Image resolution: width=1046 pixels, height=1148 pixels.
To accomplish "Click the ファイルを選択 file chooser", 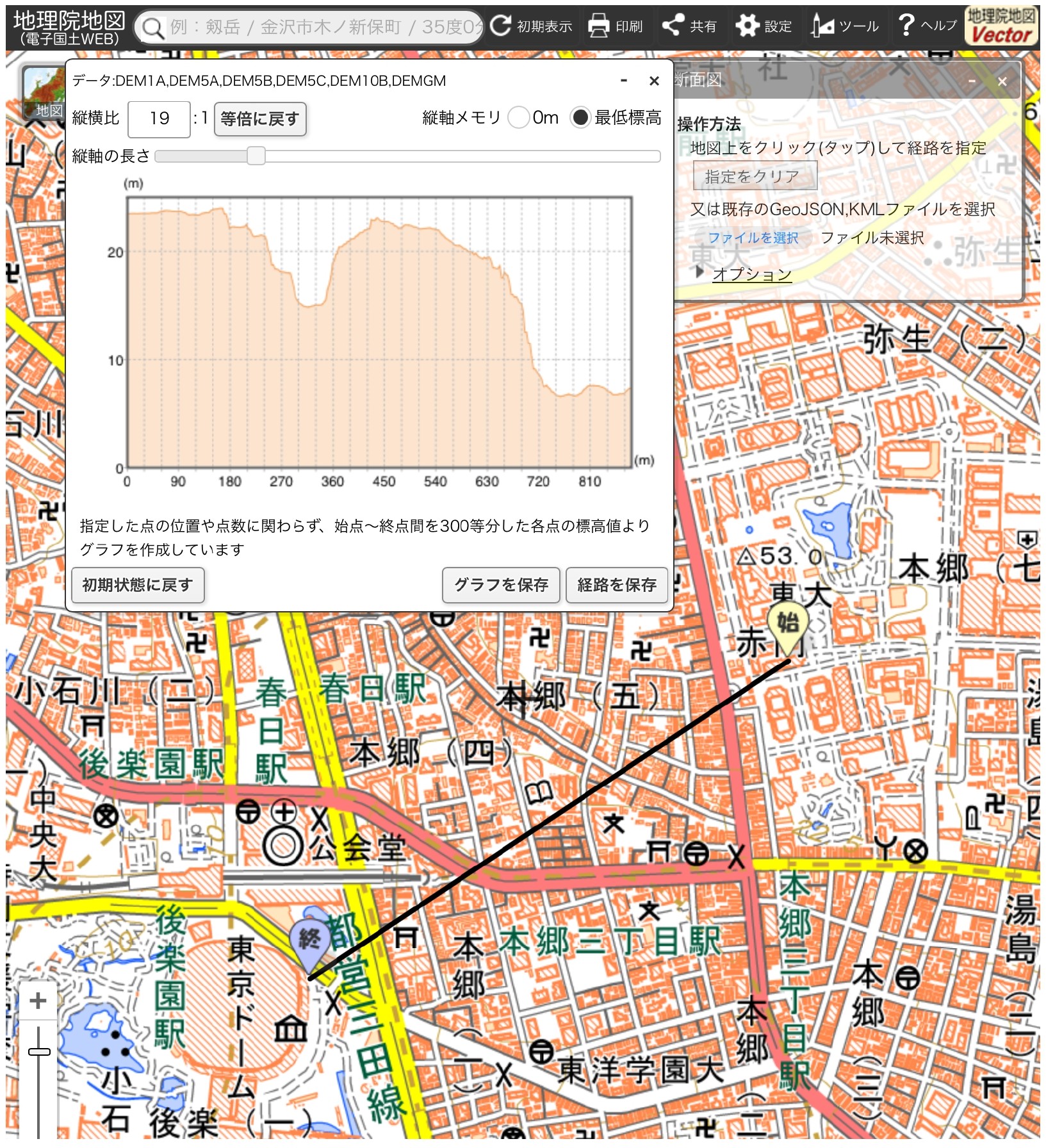I will pyautogui.click(x=753, y=238).
